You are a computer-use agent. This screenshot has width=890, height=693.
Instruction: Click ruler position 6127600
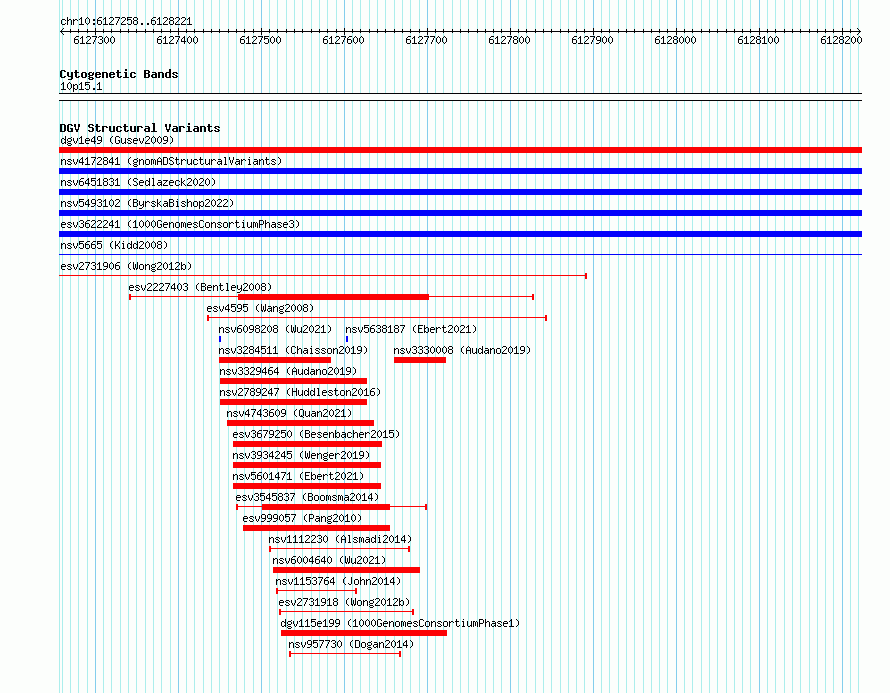[x=343, y=40]
